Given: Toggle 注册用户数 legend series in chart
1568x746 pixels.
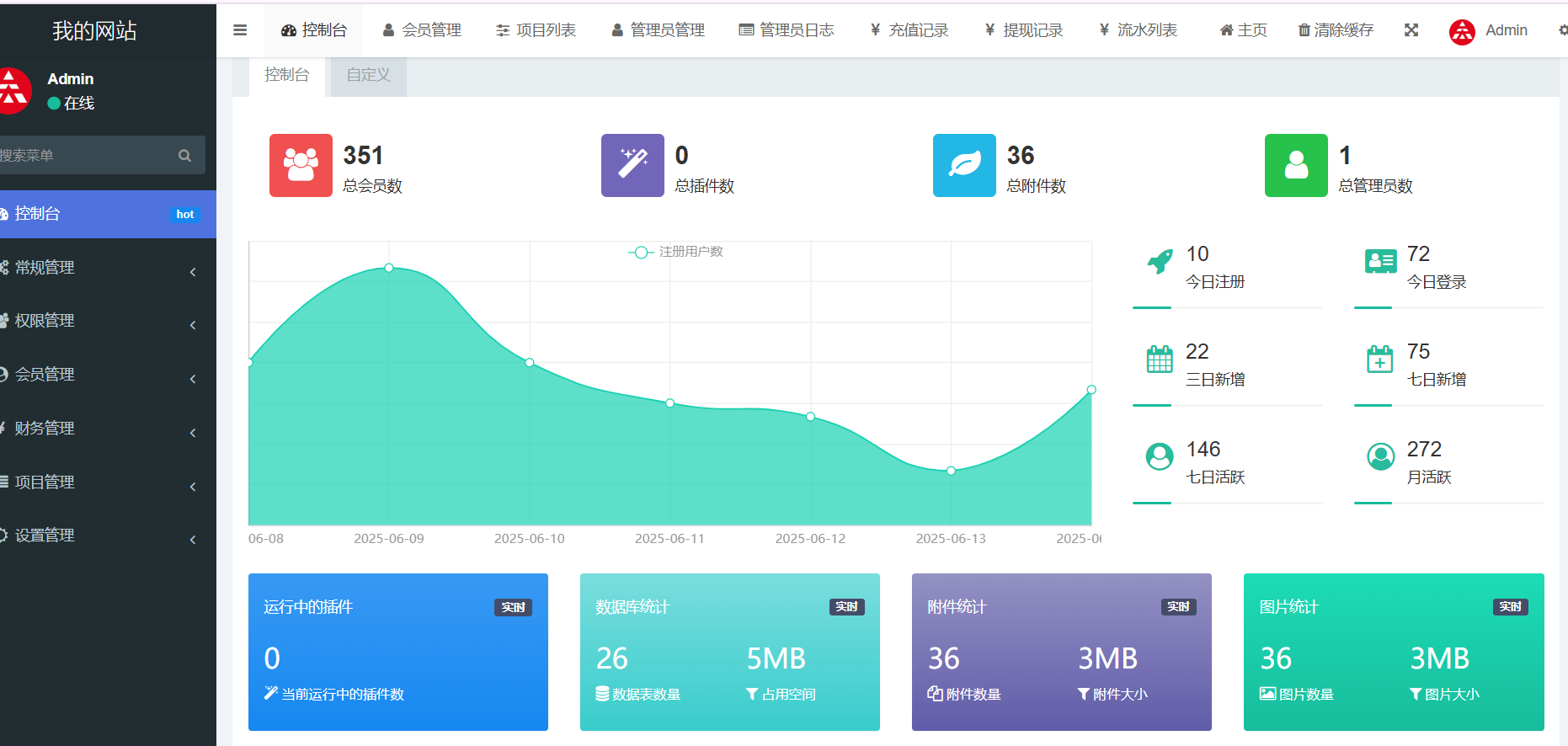Looking at the screenshot, I should pyautogui.click(x=675, y=252).
